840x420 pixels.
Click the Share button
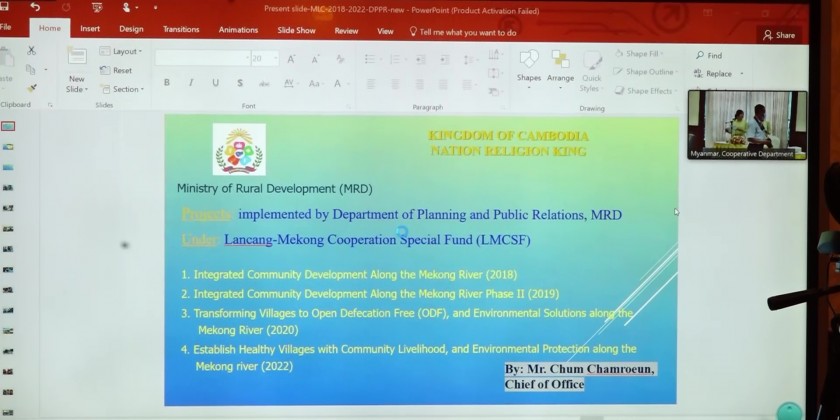(x=779, y=35)
